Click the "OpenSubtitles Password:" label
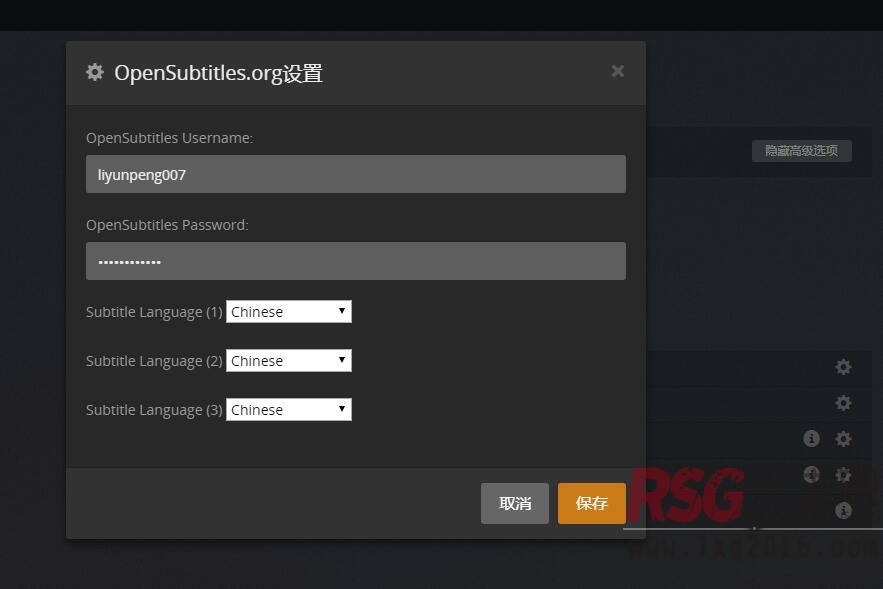883x589 pixels. click(167, 225)
